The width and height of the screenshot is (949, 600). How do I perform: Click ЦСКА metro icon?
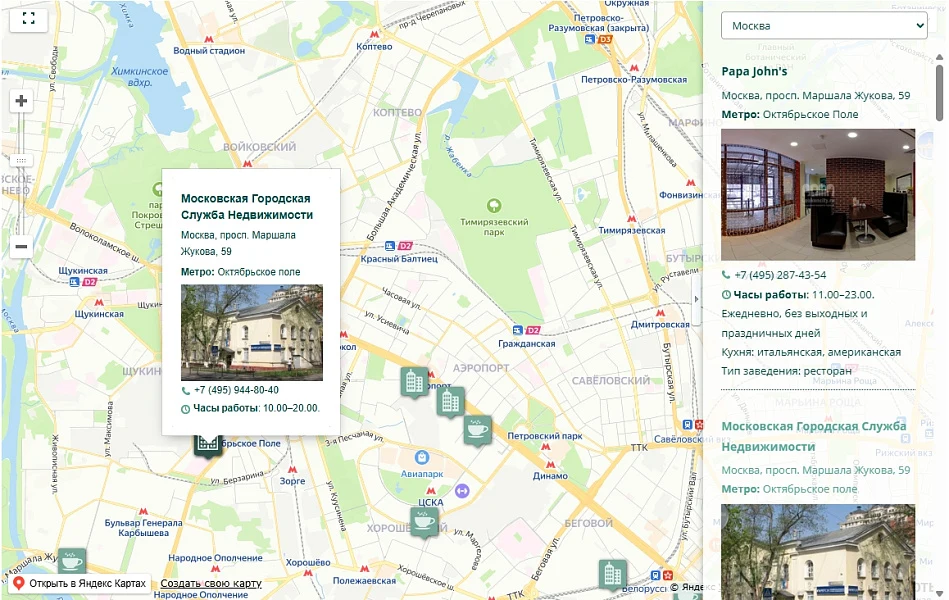pyautogui.click(x=431, y=491)
